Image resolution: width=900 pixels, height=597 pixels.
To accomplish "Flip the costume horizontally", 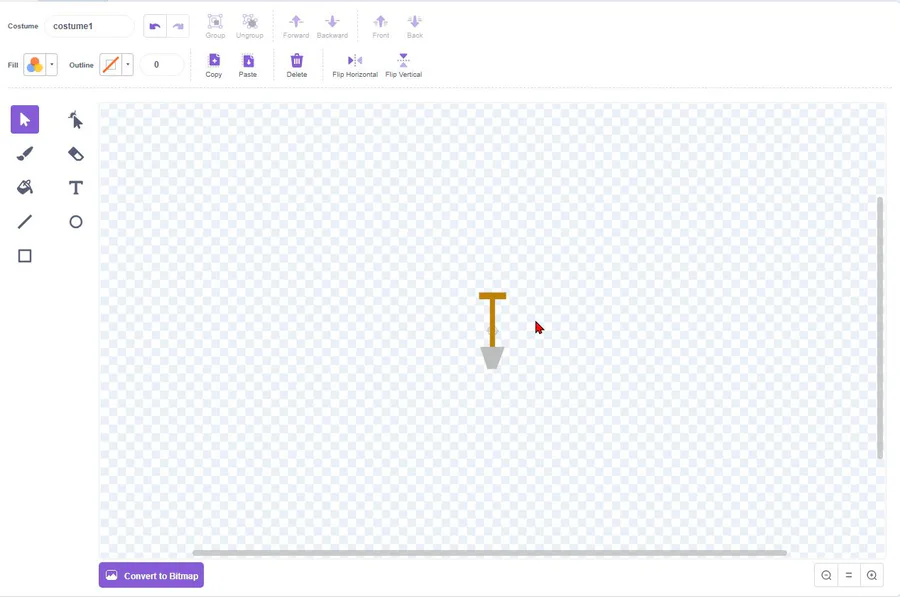I will (355, 65).
